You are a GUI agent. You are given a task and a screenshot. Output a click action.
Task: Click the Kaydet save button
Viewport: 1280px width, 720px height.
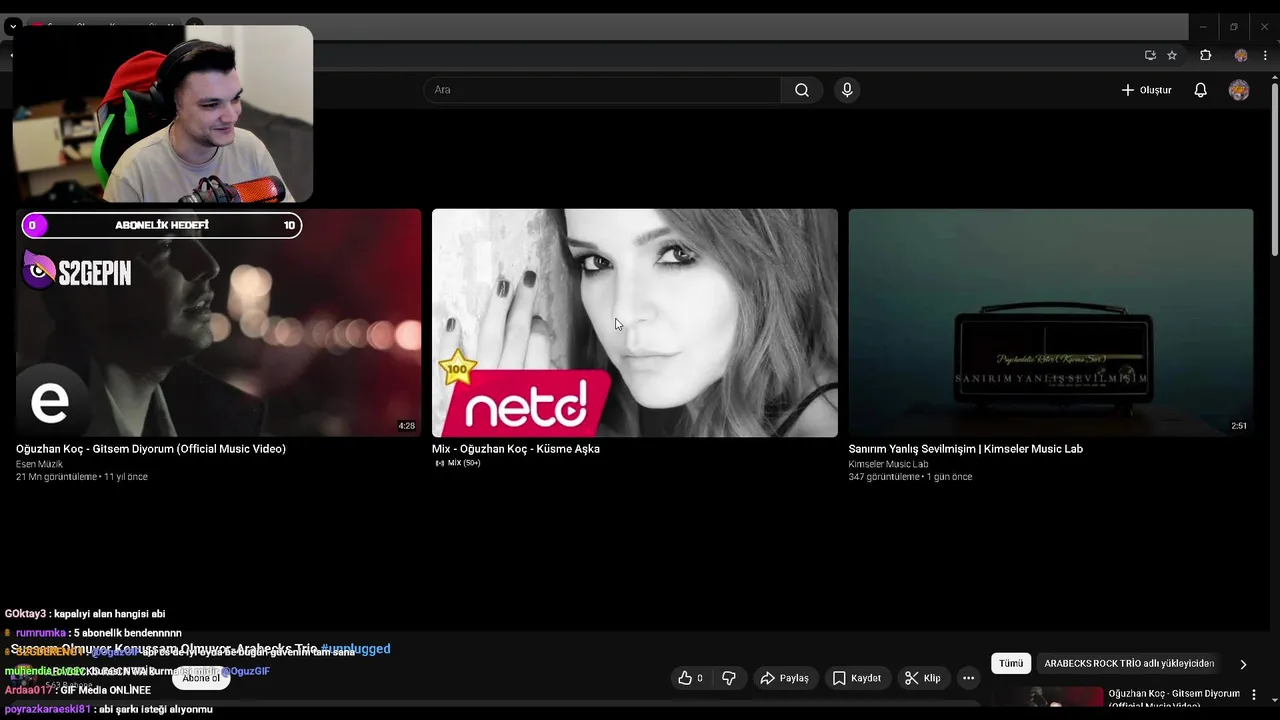[x=857, y=678]
